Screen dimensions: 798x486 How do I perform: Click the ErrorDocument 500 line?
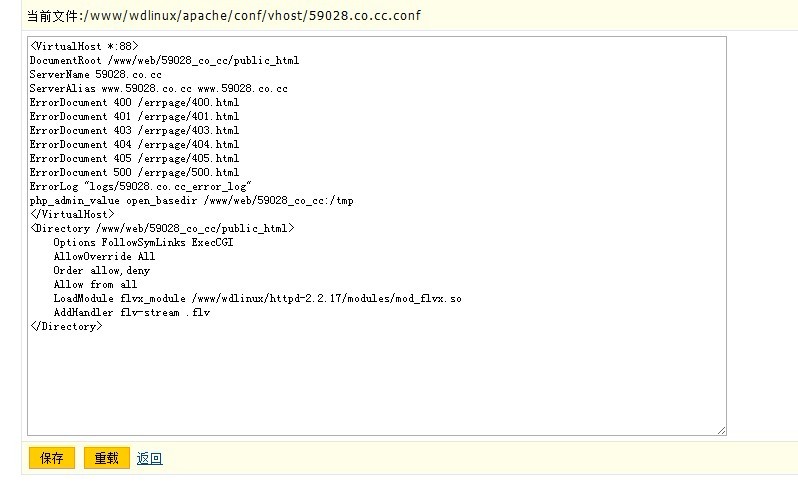coord(134,172)
